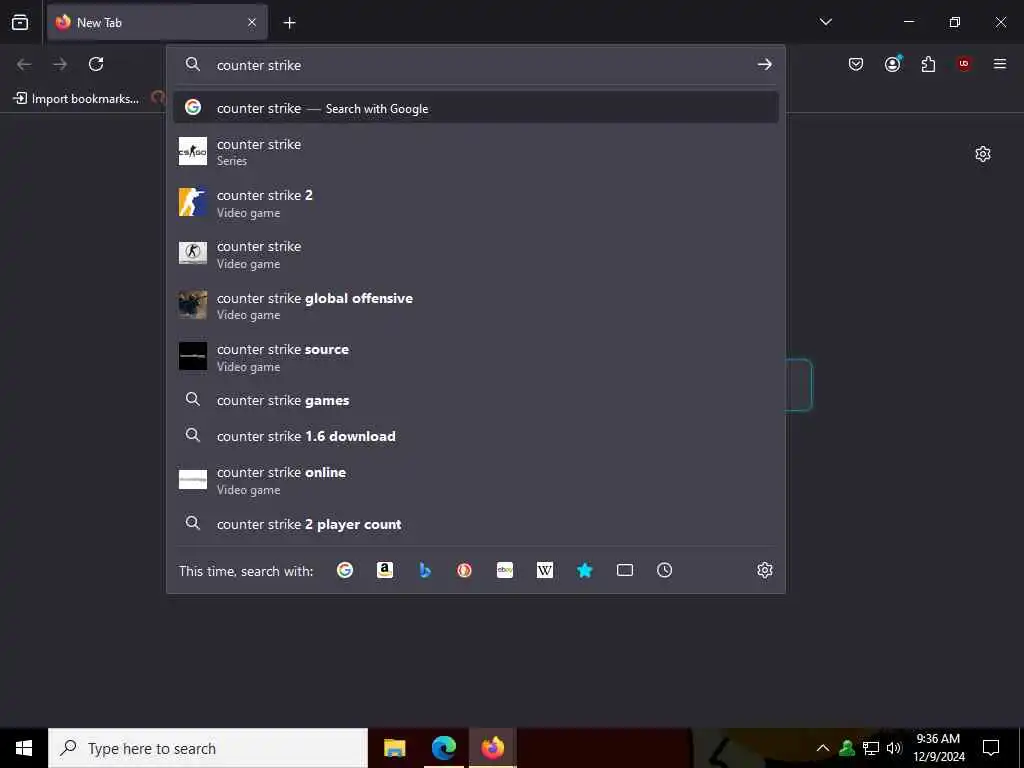Open the Pocket save icon

pyautogui.click(x=856, y=64)
